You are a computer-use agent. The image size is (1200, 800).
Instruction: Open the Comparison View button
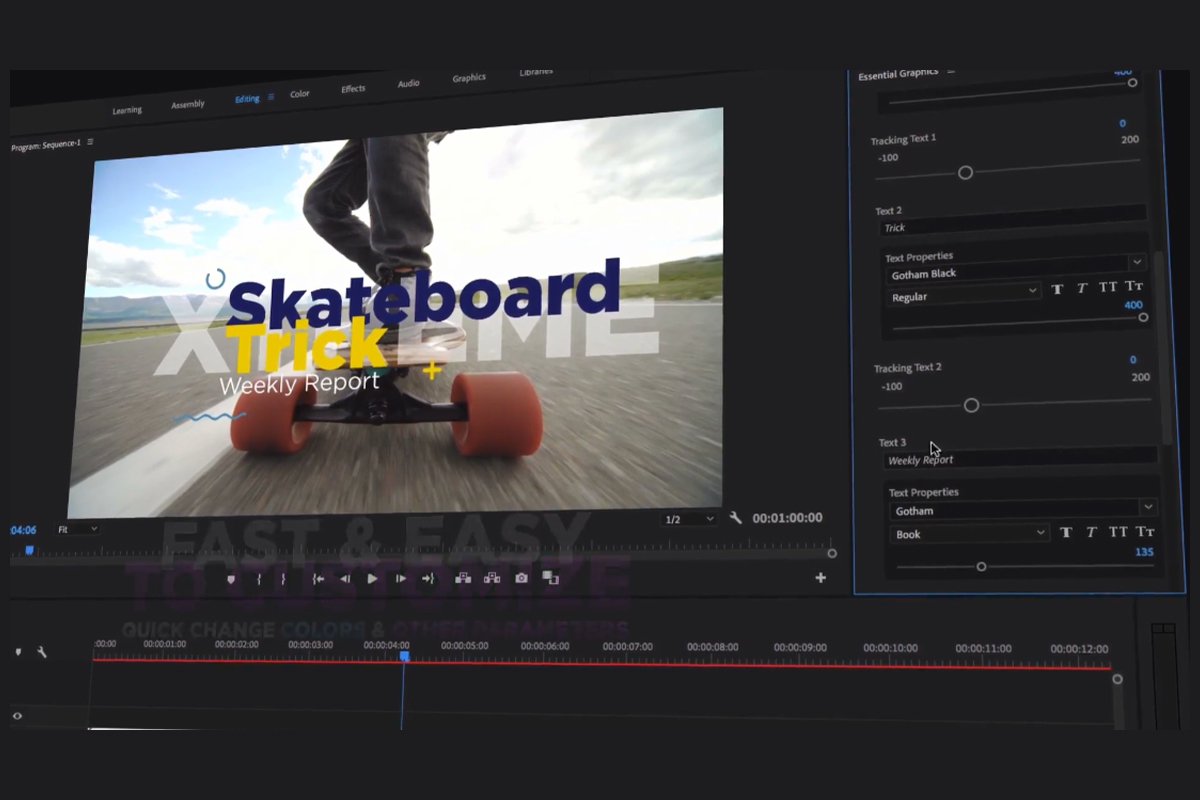point(550,577)
